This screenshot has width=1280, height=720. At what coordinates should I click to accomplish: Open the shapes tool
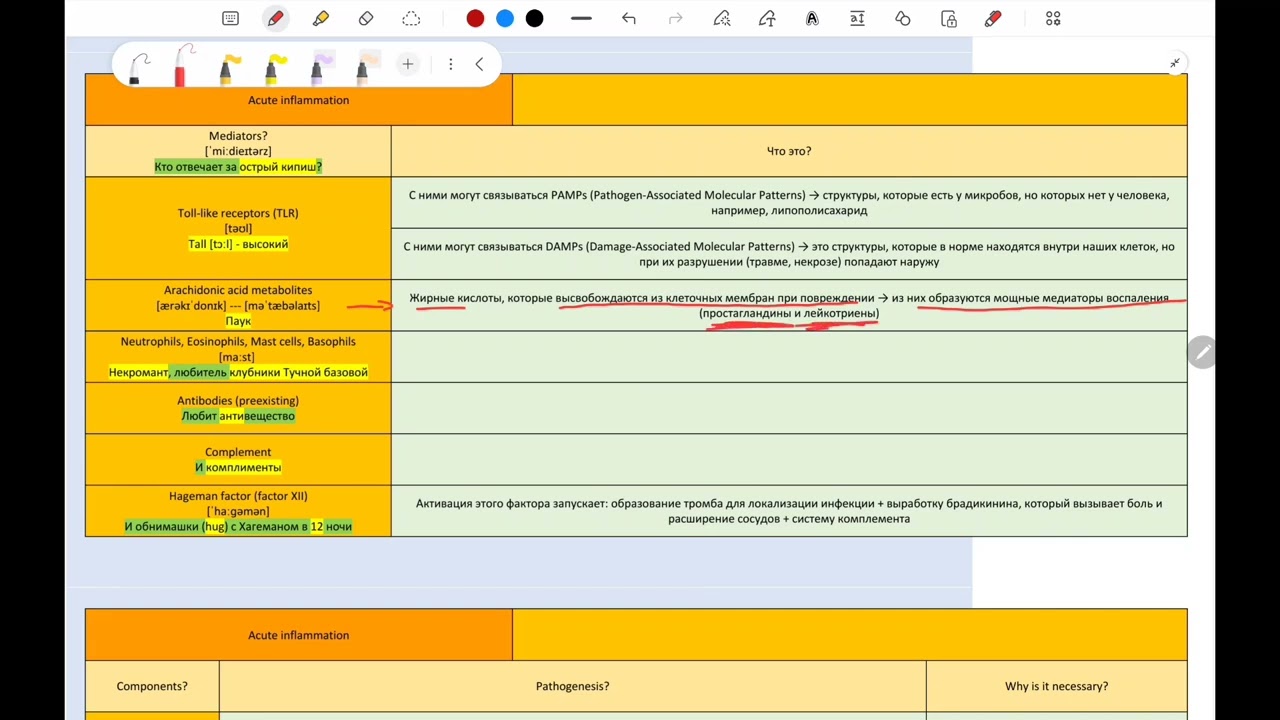pos(903,19)
